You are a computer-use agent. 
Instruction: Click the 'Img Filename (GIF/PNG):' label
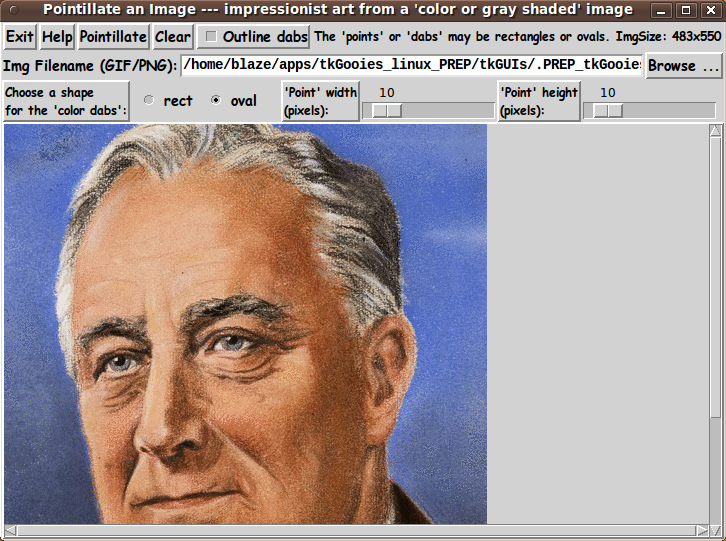pos(90,66)
